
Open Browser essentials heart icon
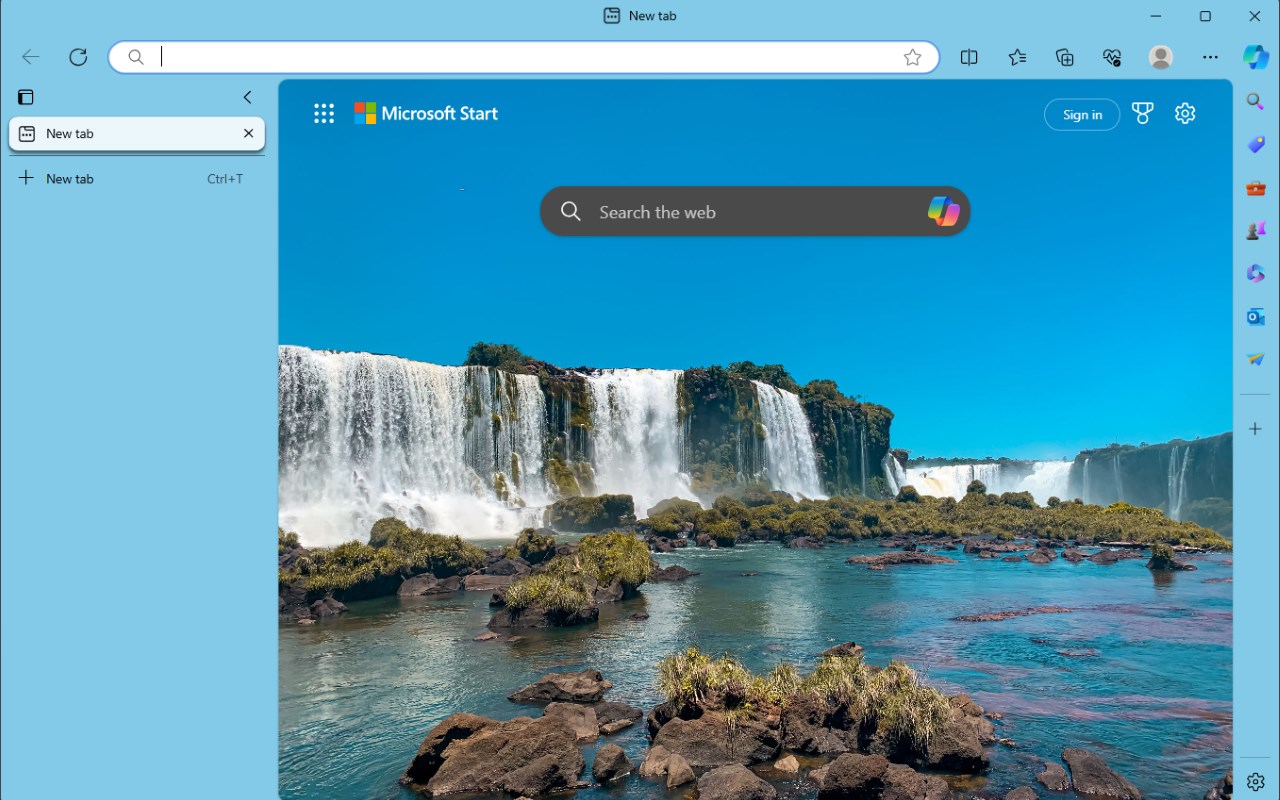tap(1113, 57)
